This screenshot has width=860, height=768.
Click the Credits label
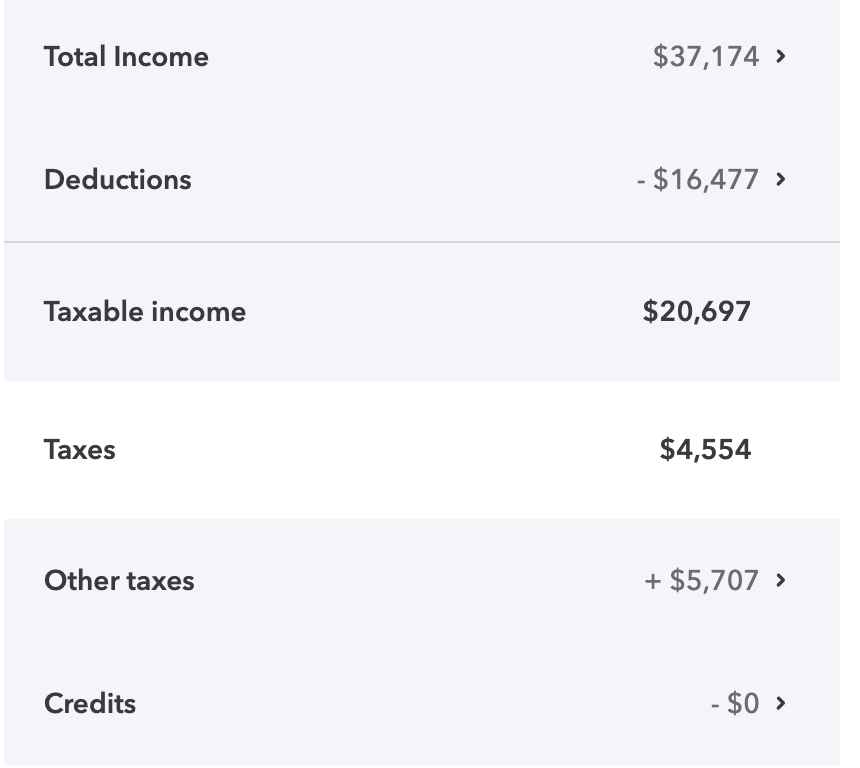pos(90,703)
